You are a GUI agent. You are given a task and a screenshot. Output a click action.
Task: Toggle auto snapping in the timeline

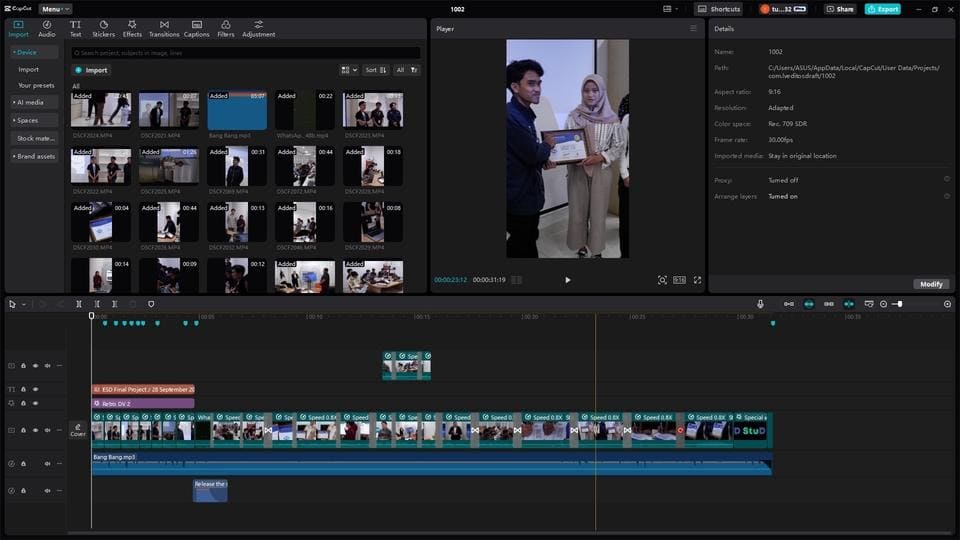coord(809,304)
